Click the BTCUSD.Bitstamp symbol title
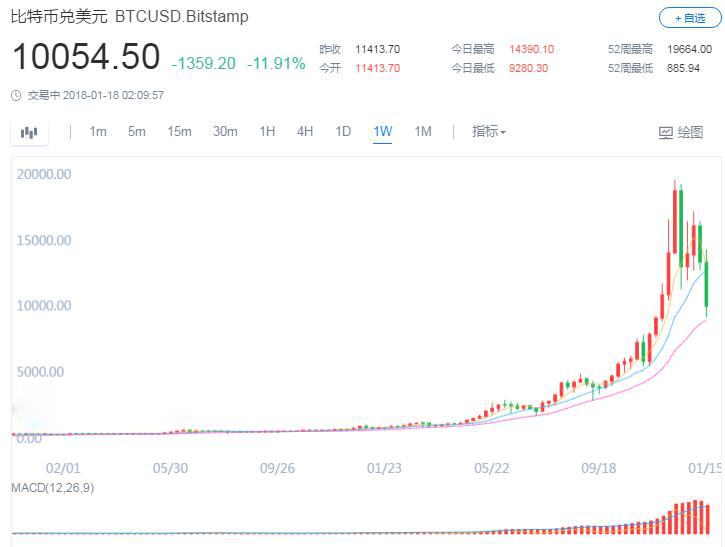Viewport: 725px width, 547px height. (x=182, y=17)
